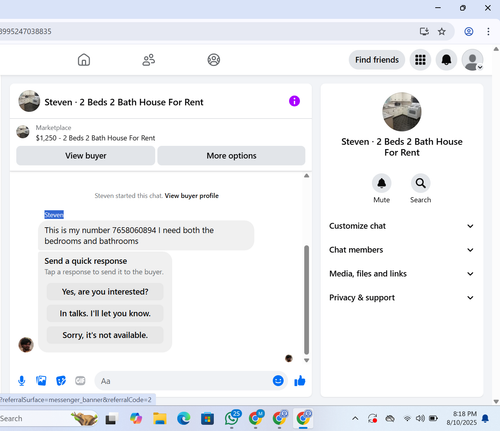Screen dimensions: 500x431
Task: Open WhatsApp from the taskbar
Action: pos(232,418)
